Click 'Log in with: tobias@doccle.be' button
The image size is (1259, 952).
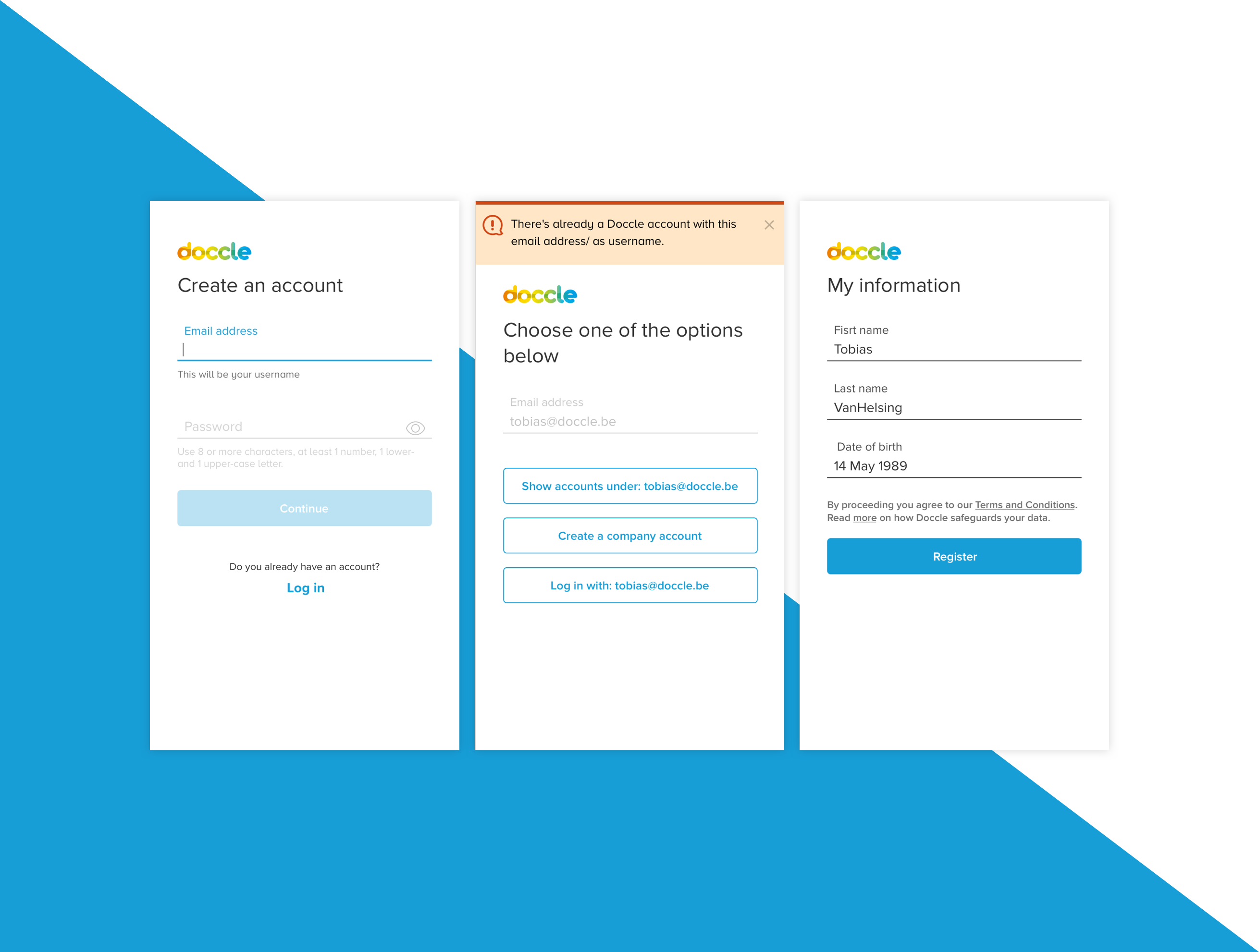(629, 585)
